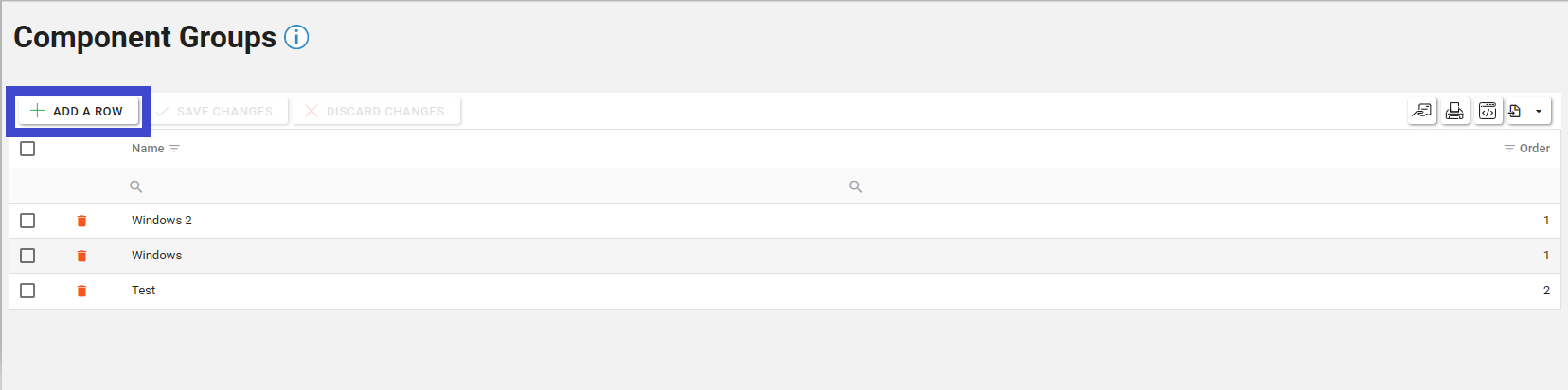1568x390 pixels.
Task: Sort by the Order column header
Action: [x=1534, y=149]
